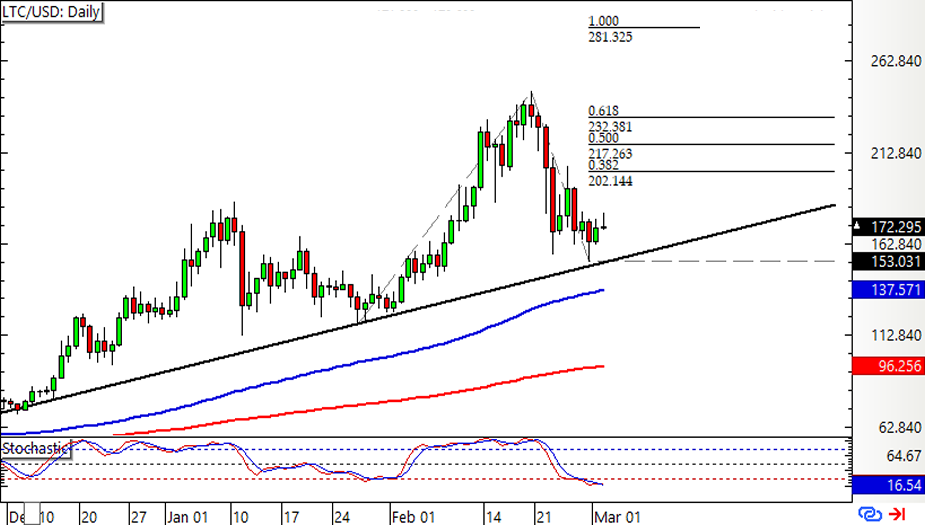The height and width of the screenshot is (525, 925).
Task: Click the 162.840 price axis label
Action: pyautogui.click(x=896, y=244)
